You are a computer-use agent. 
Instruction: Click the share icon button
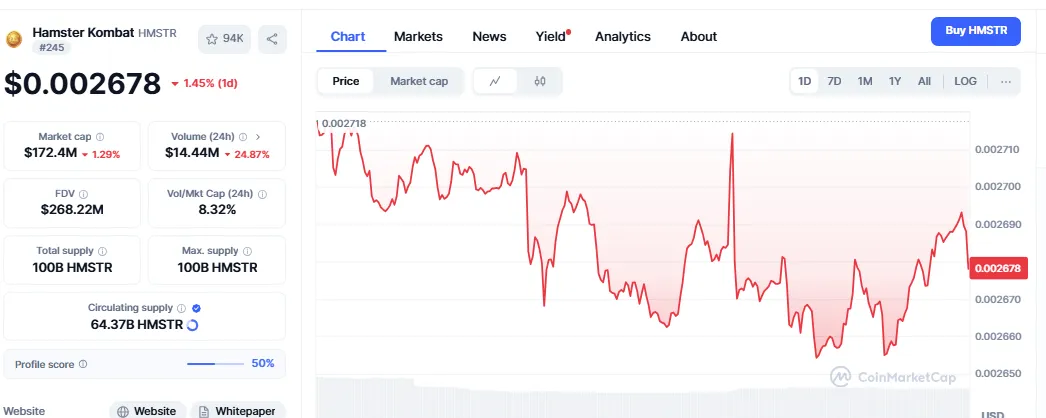(x=272, y=39)
